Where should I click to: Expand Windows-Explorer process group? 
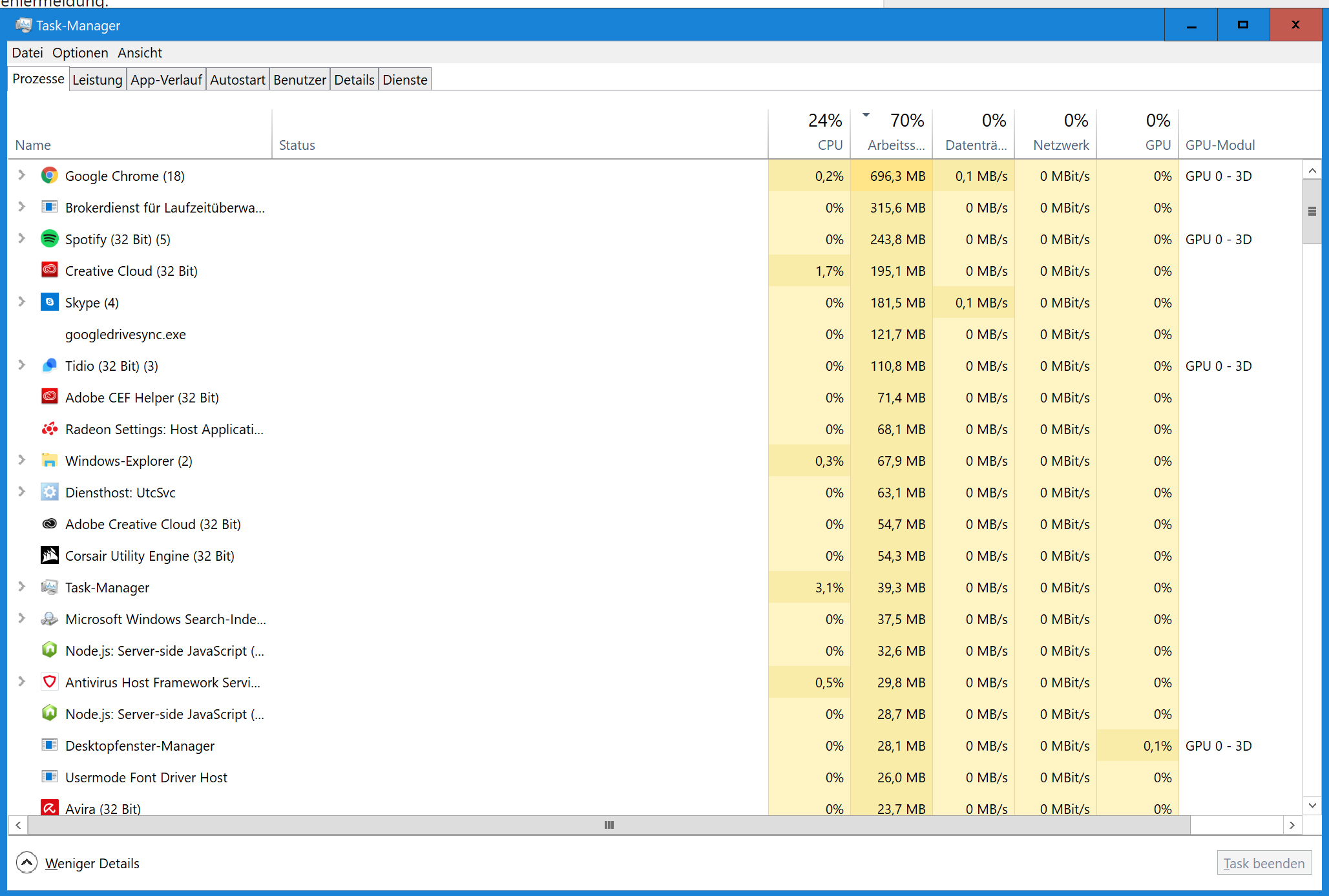[21, 460]
